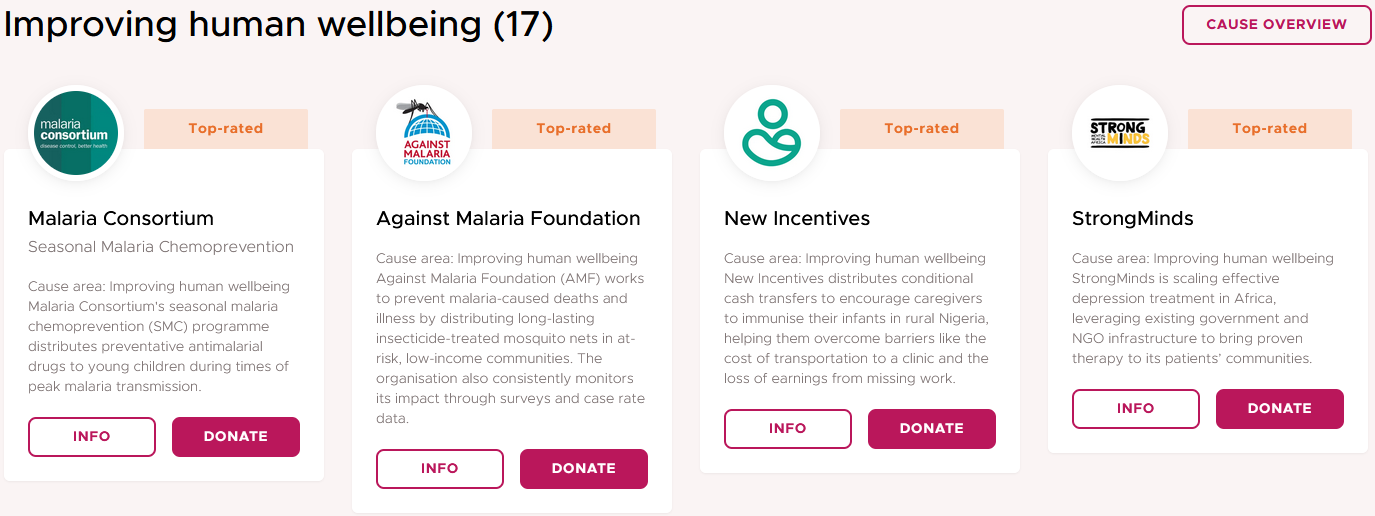Viewport: 1375px width, 516px height.
Task: Click the StrongMinds logo icon
Action: (1120, 133)
